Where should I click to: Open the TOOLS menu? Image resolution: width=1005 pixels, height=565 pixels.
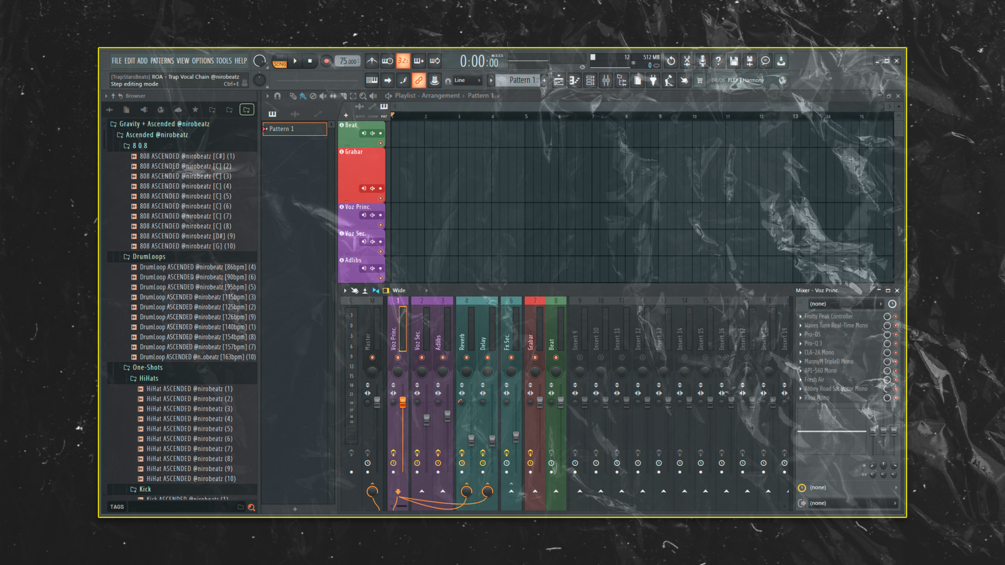tap(224, 61)
